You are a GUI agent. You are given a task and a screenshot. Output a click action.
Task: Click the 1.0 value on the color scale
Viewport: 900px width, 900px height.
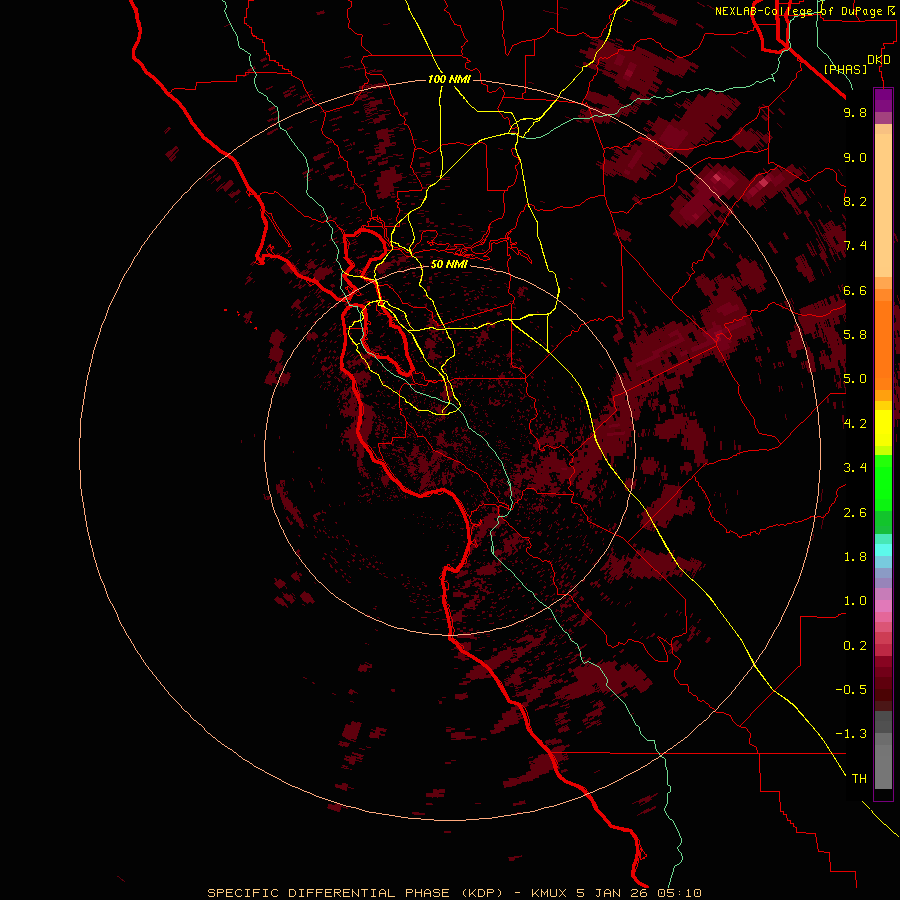pos(855,601)
